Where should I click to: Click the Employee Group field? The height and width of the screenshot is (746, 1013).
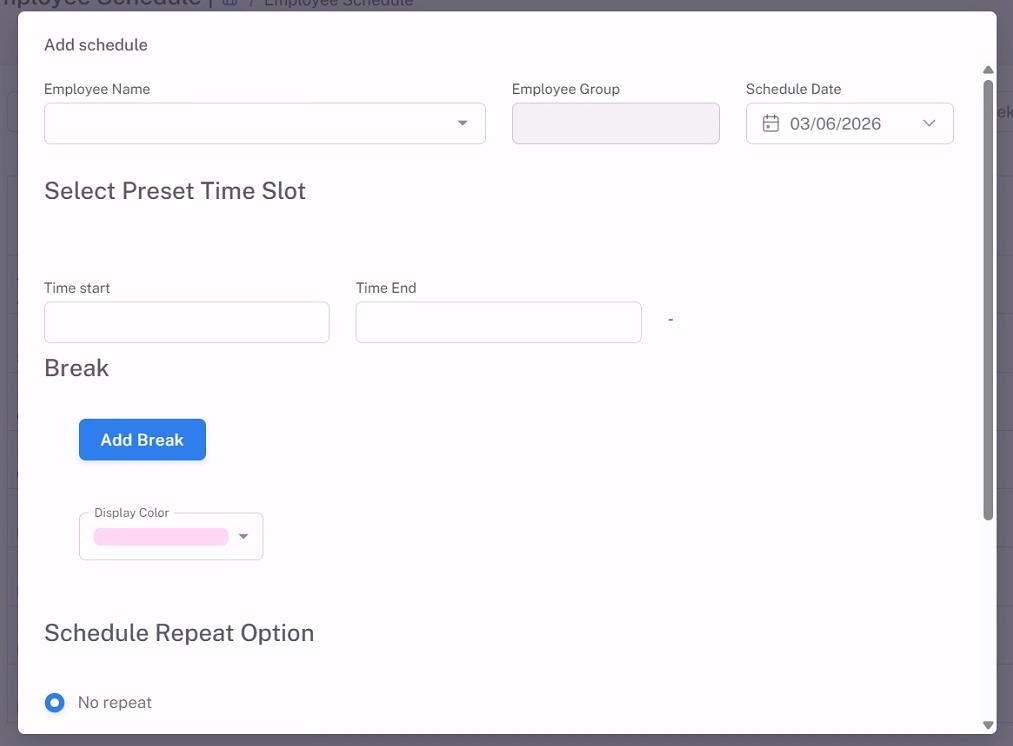coord(615,123)
